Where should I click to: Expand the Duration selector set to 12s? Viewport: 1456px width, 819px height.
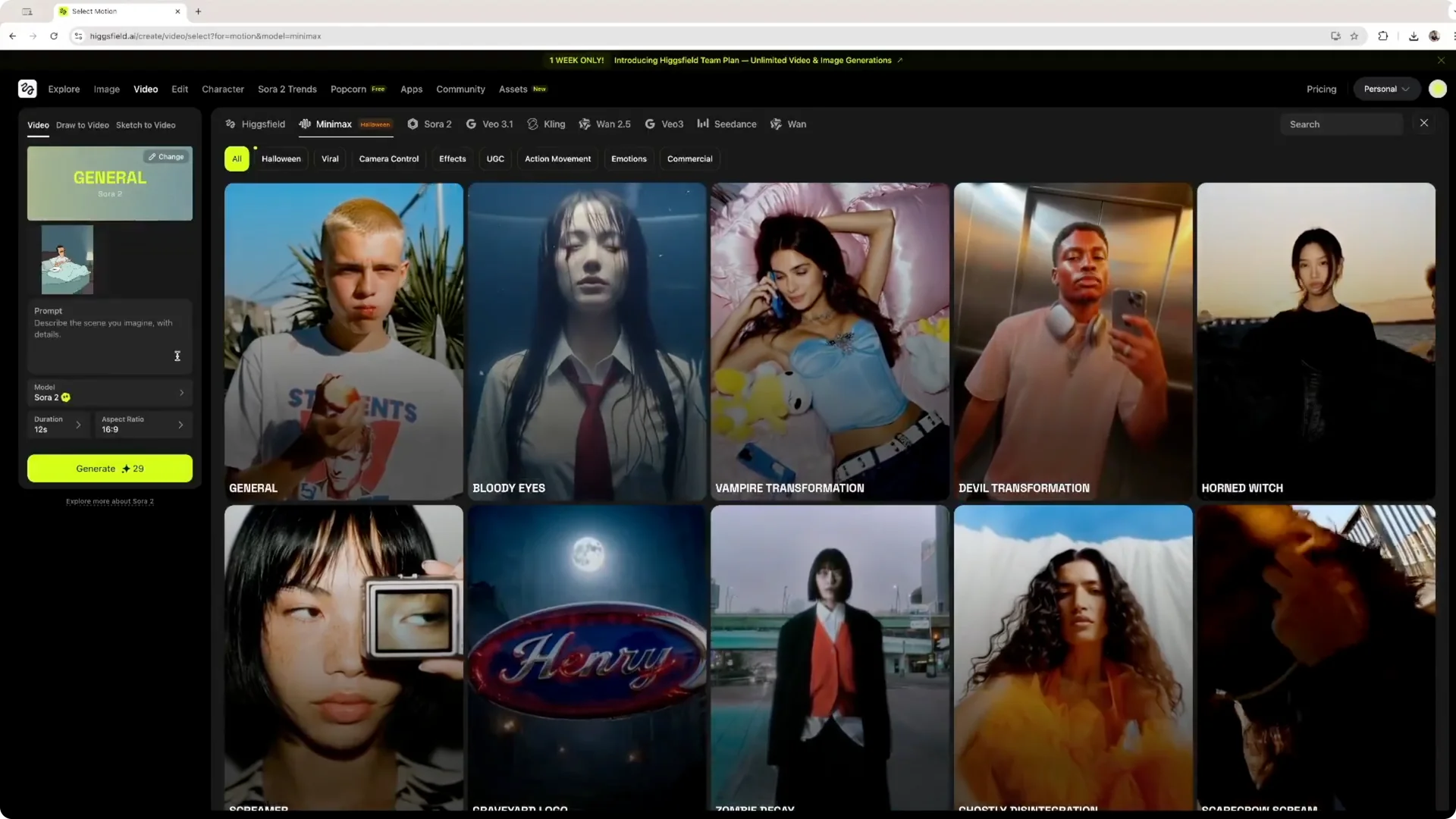[x=58, y=425]
